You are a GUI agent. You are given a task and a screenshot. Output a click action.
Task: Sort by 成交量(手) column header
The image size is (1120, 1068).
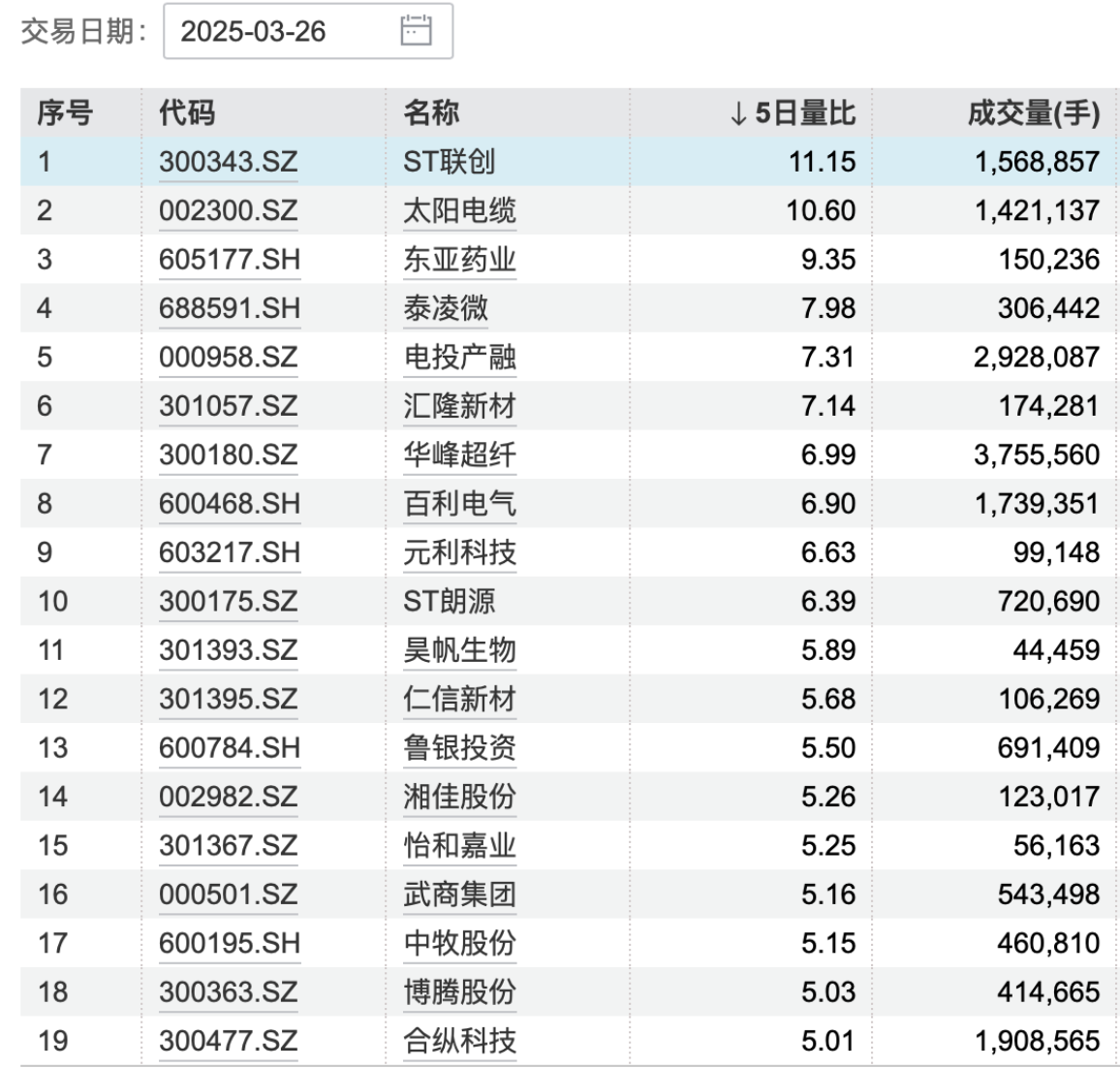[x=1034, y=113]
